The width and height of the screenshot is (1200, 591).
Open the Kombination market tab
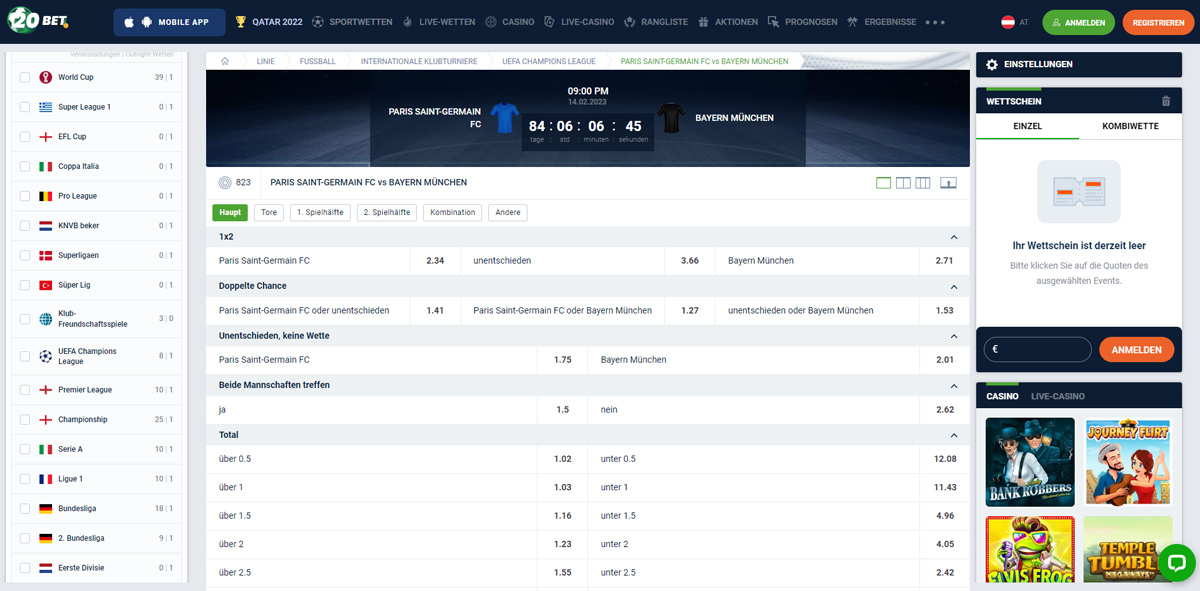453,212
